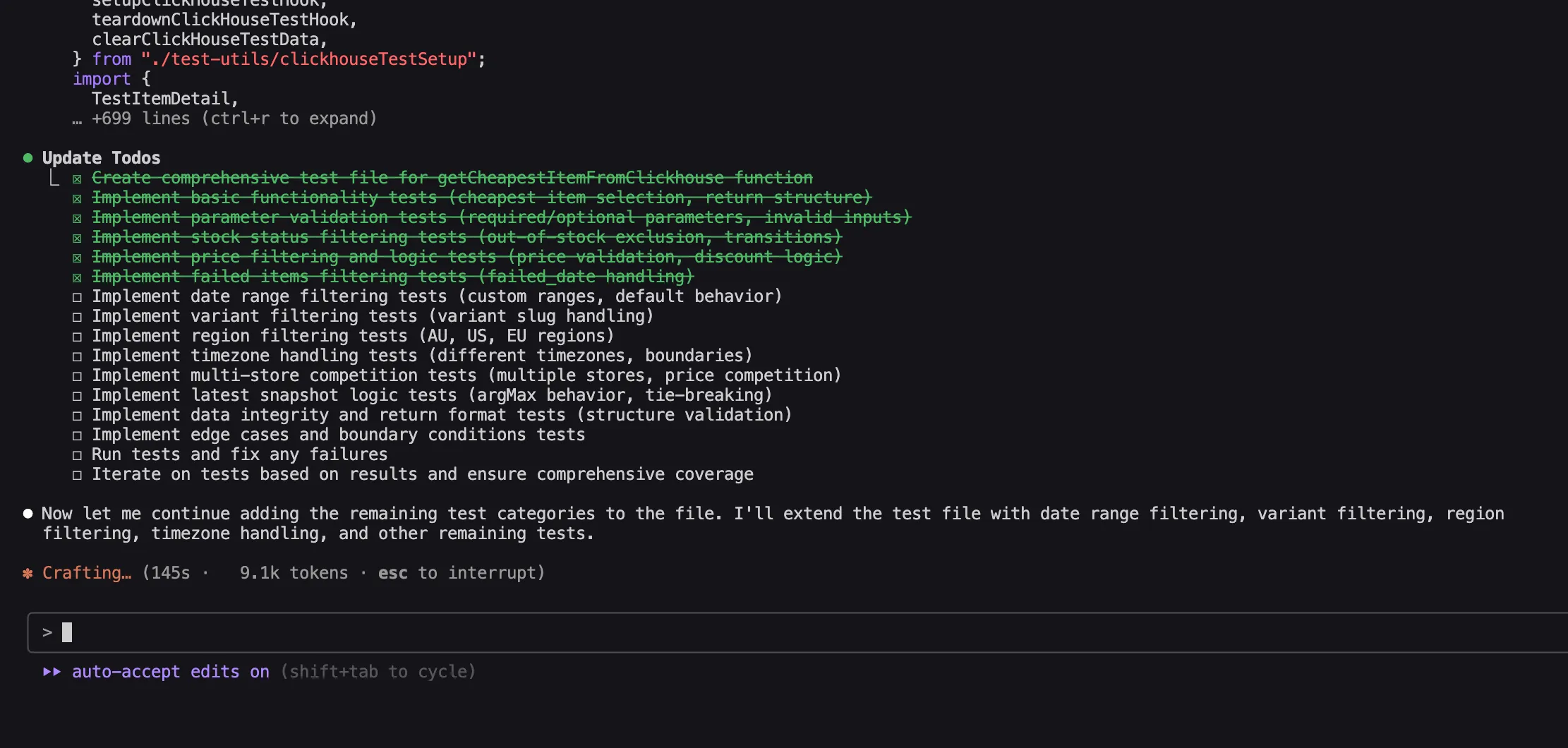Expand the '+699 lines' collapsed code section
Image resolution: width=1568 pixels, height=748 pixels.
point(234,119)
